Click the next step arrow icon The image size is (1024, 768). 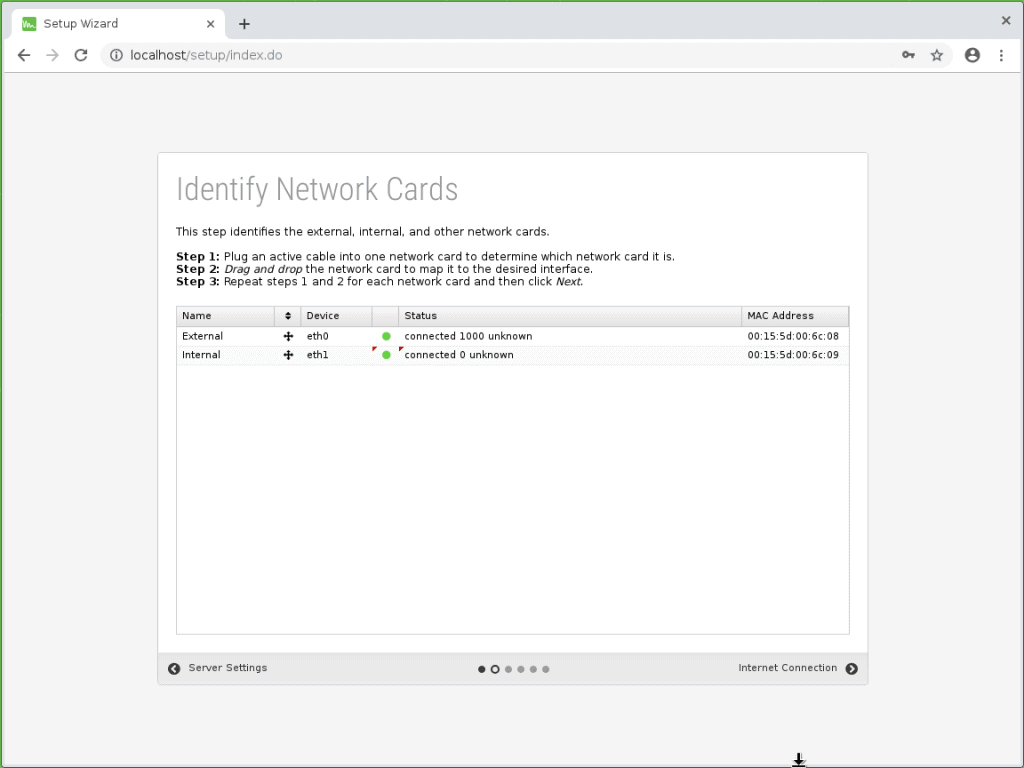pyautogui.click(x=852, y=669)
